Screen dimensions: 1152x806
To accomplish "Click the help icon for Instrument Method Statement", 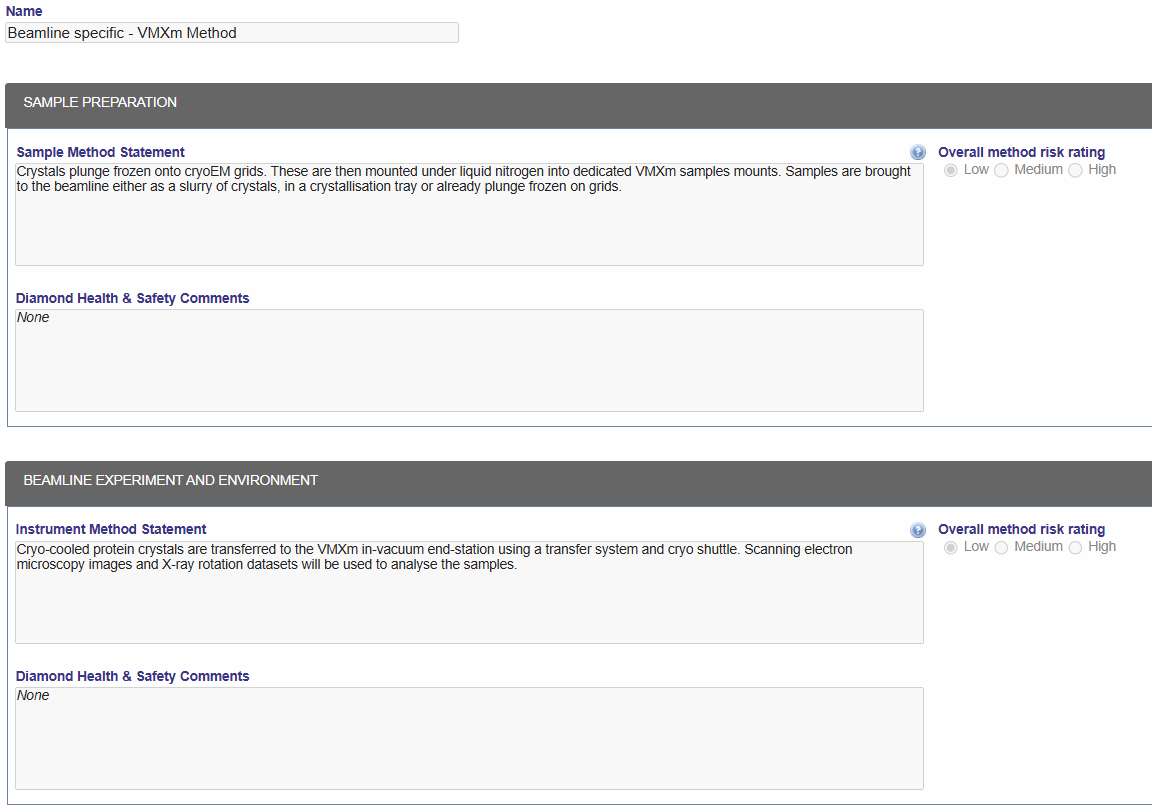I will pyautogui.click(x=918, y=530).
